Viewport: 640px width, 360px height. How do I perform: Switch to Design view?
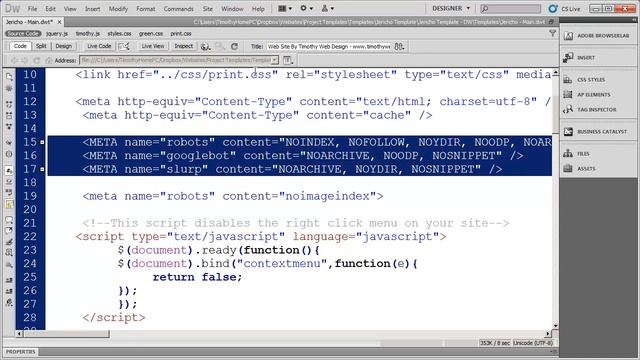tap(63, 46)
